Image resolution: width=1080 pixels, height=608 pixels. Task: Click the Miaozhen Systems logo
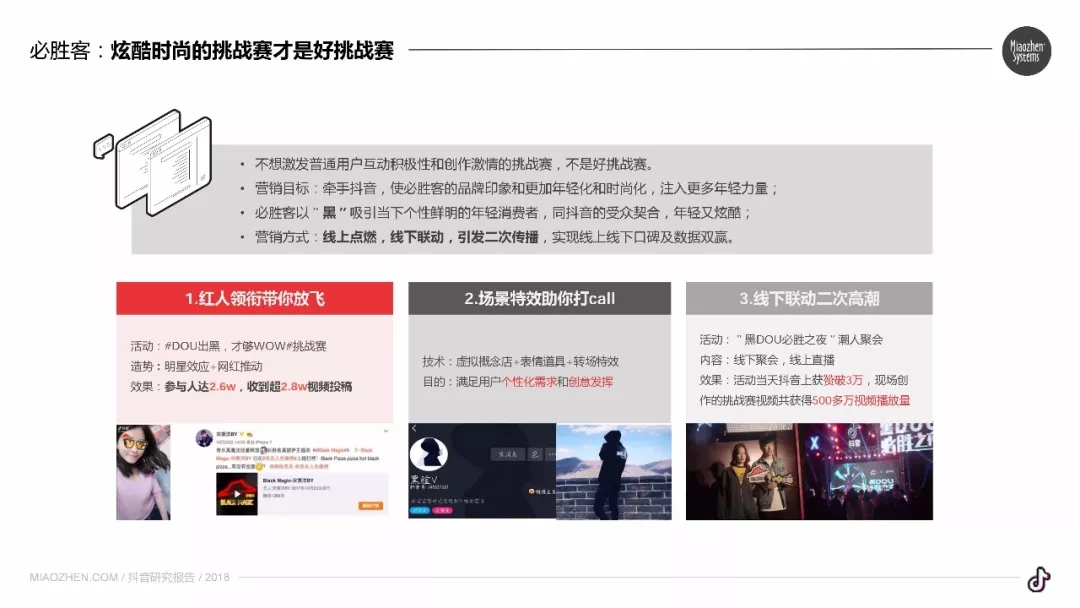(x=1026, y=51)
